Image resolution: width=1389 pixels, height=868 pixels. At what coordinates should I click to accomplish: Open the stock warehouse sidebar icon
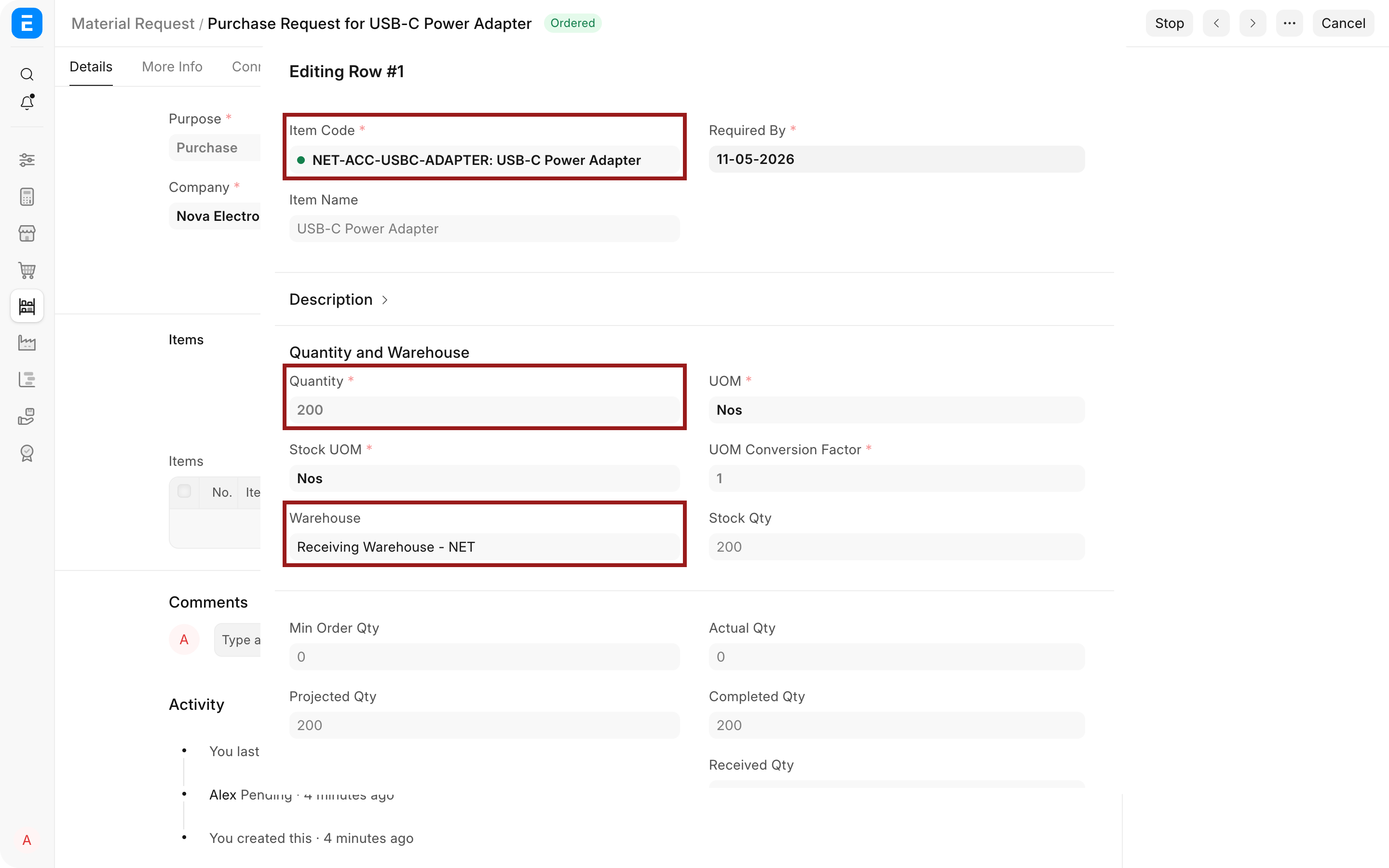[x=27, y=306]
